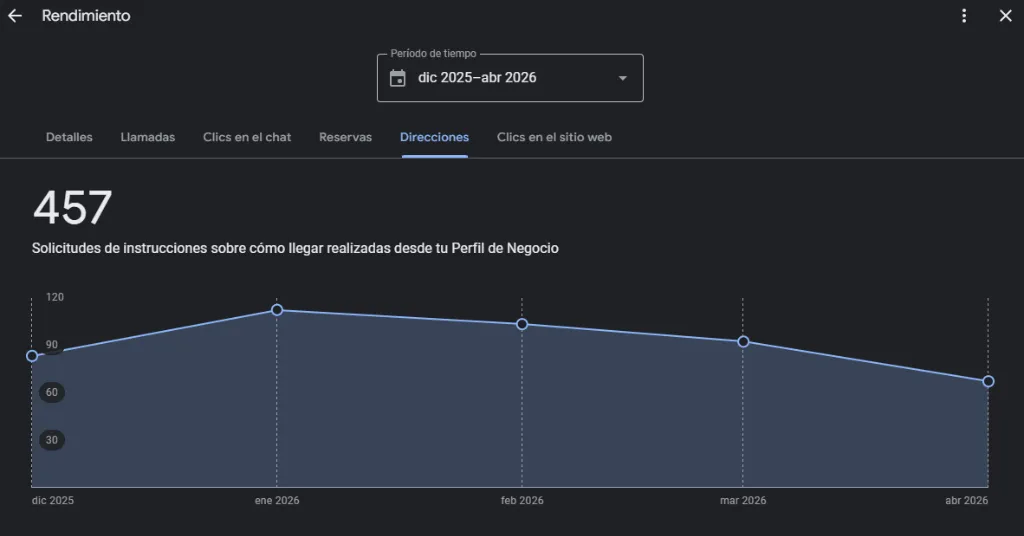
Task: Click the 'dic 2025' x-axis label
Action: [x=53, y=501]
